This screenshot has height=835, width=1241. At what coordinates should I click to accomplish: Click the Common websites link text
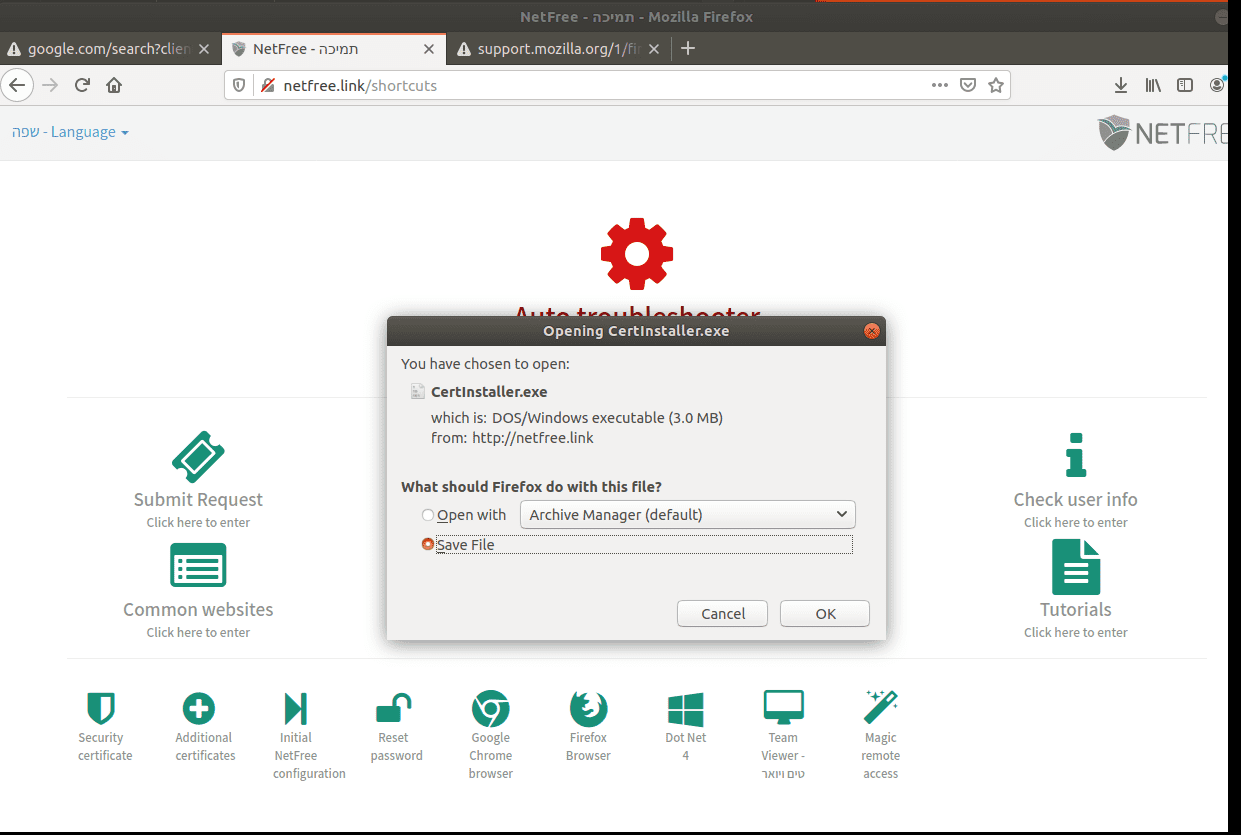coord(198,609)
